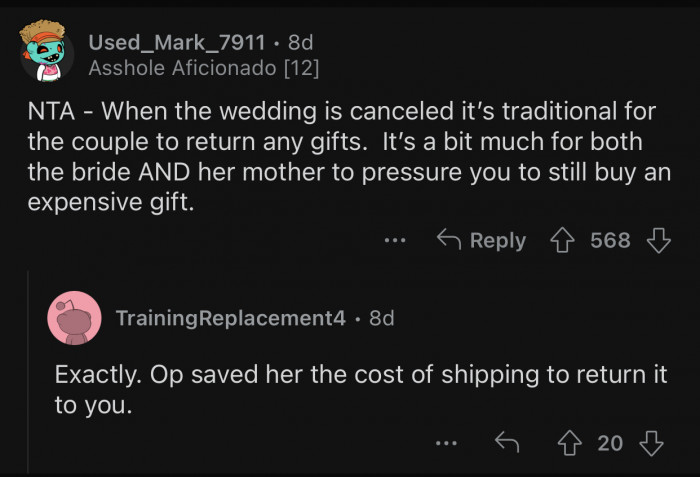700x477 pixels.
Task: Open Used_Mark_7911's profile link
Action: tap(177, 42)
